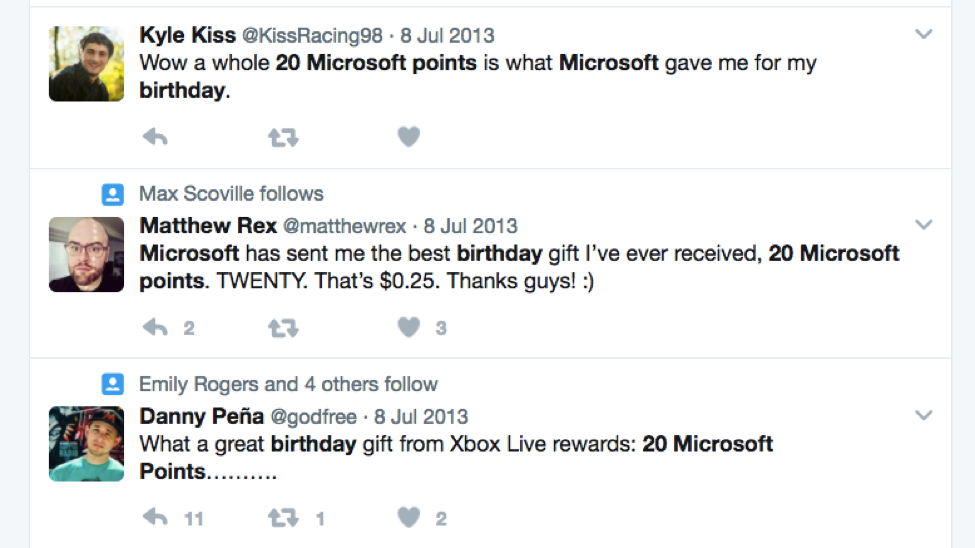Retweet Matthew Rex's birthday gift tweet
Image resolution: width=975 pixels, height=548 pixels.
click(284, 328)
